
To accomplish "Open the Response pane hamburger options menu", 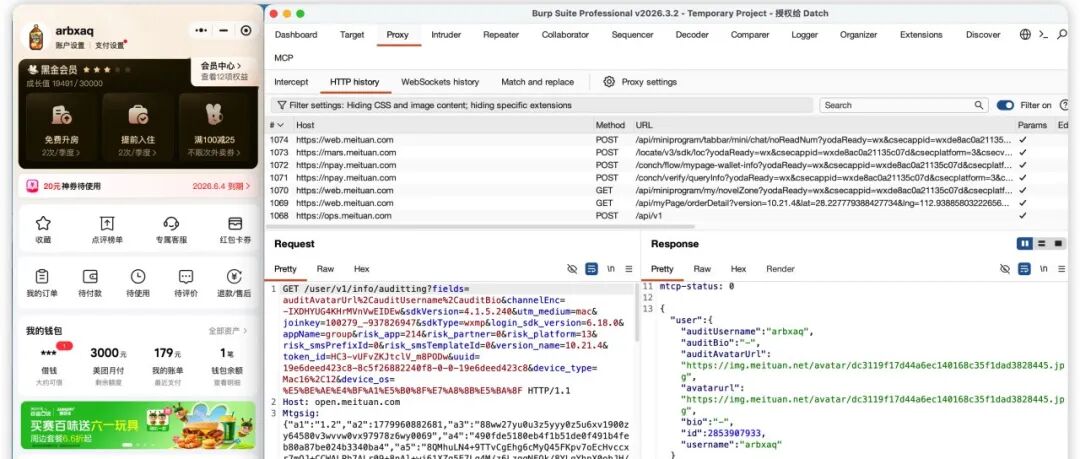I will tap(1061, 269).
